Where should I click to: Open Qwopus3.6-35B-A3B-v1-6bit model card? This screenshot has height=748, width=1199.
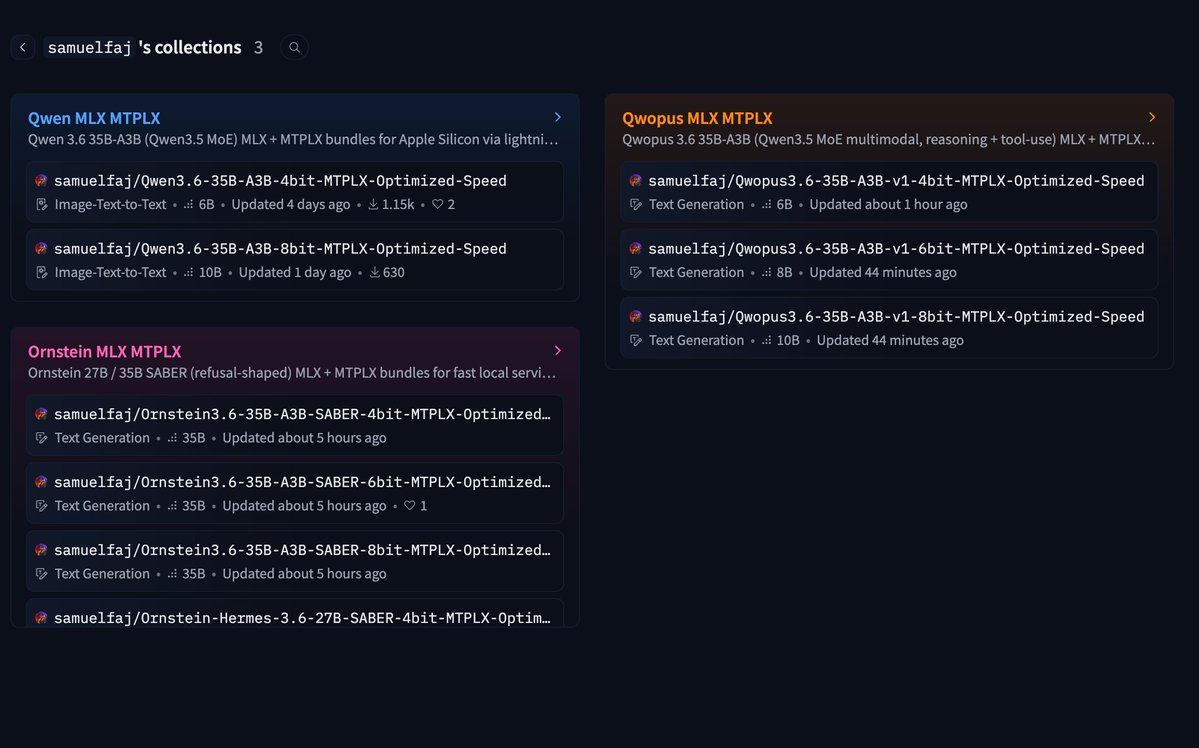889,260
